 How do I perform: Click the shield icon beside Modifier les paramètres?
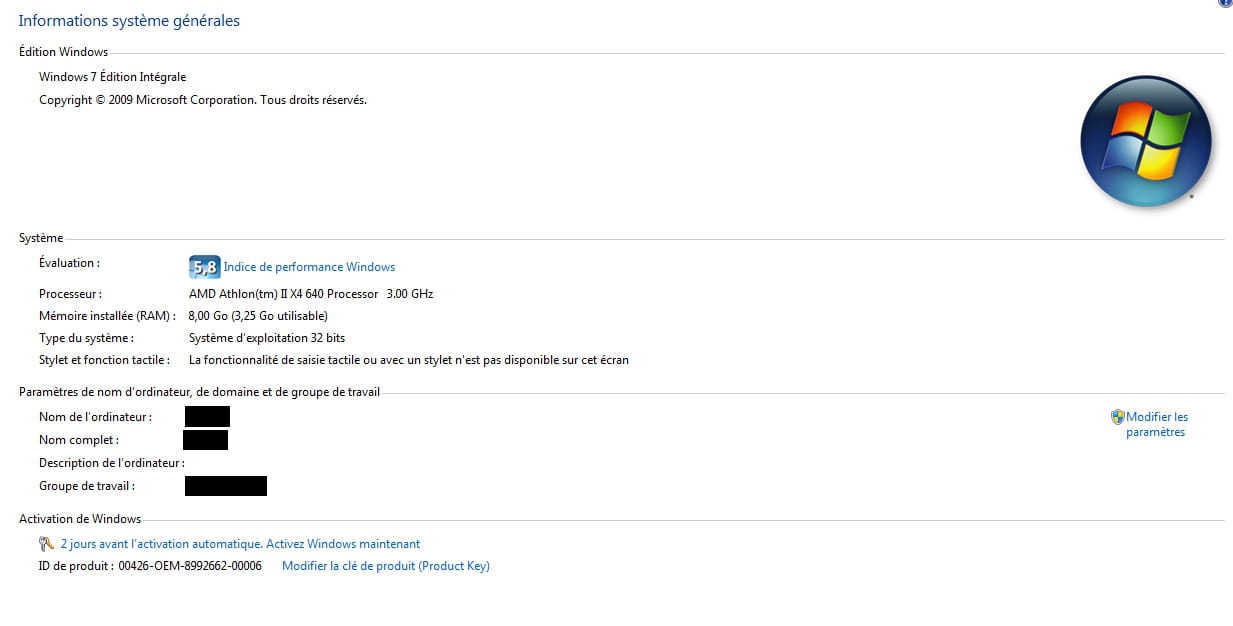[x=1118, y=417]
